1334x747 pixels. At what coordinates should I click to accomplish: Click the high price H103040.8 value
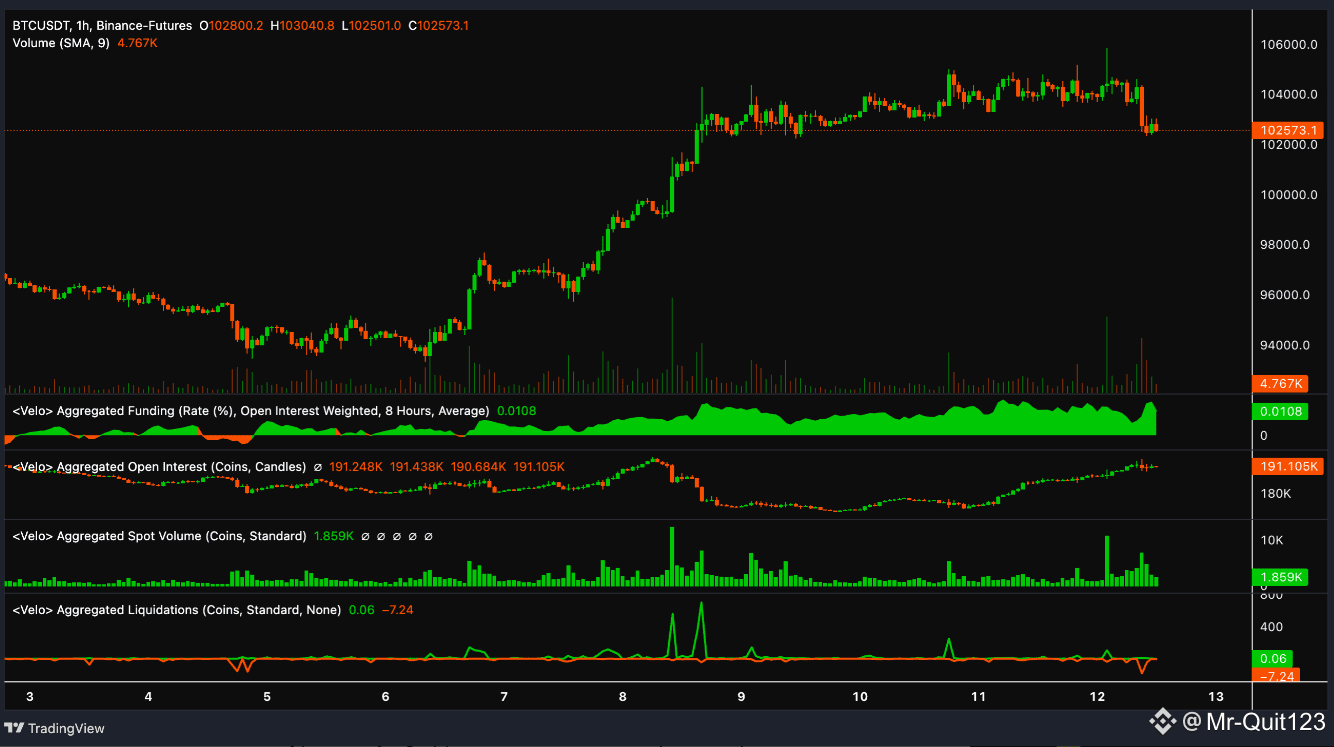pyautogui.click(x=302, y=25)
